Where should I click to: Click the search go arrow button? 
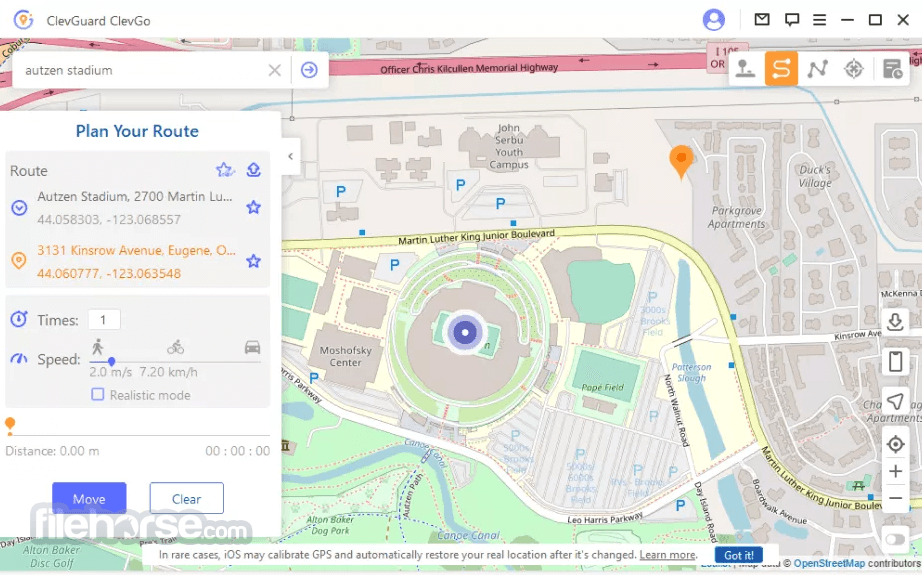point(309,70)
